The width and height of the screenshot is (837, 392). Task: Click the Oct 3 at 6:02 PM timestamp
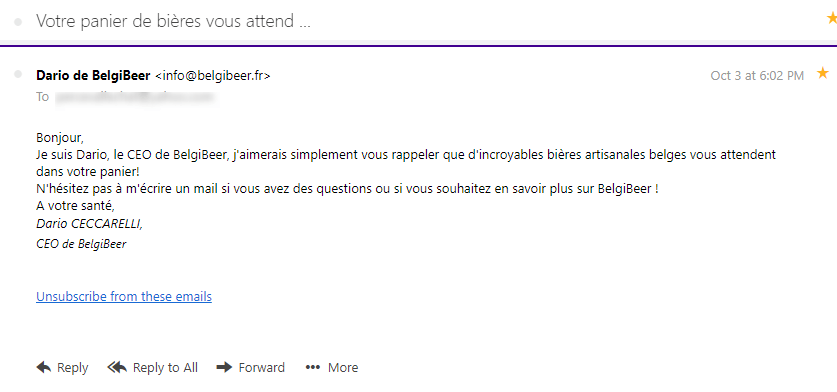coord(757,76)
